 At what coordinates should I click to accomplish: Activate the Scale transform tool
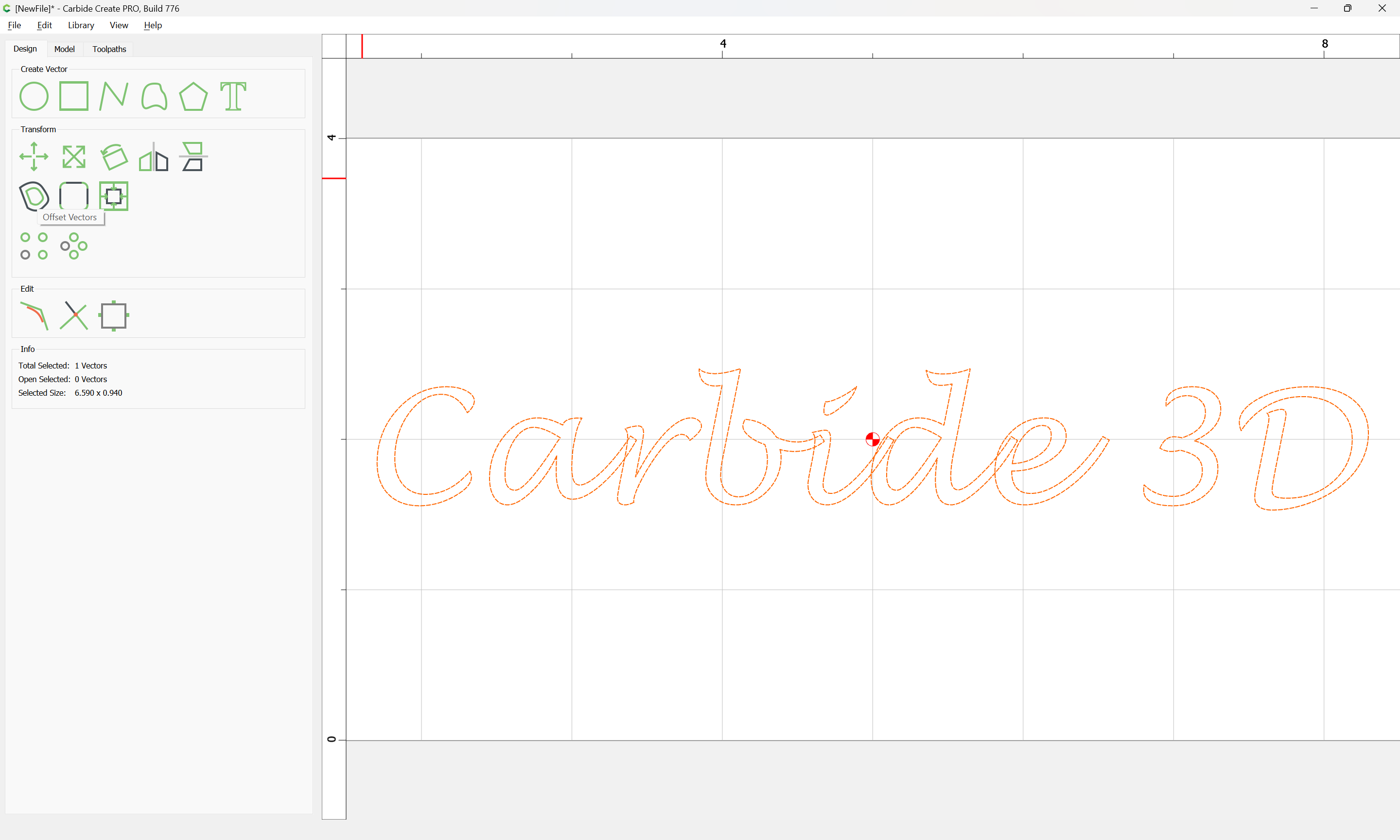pos(73,157)
